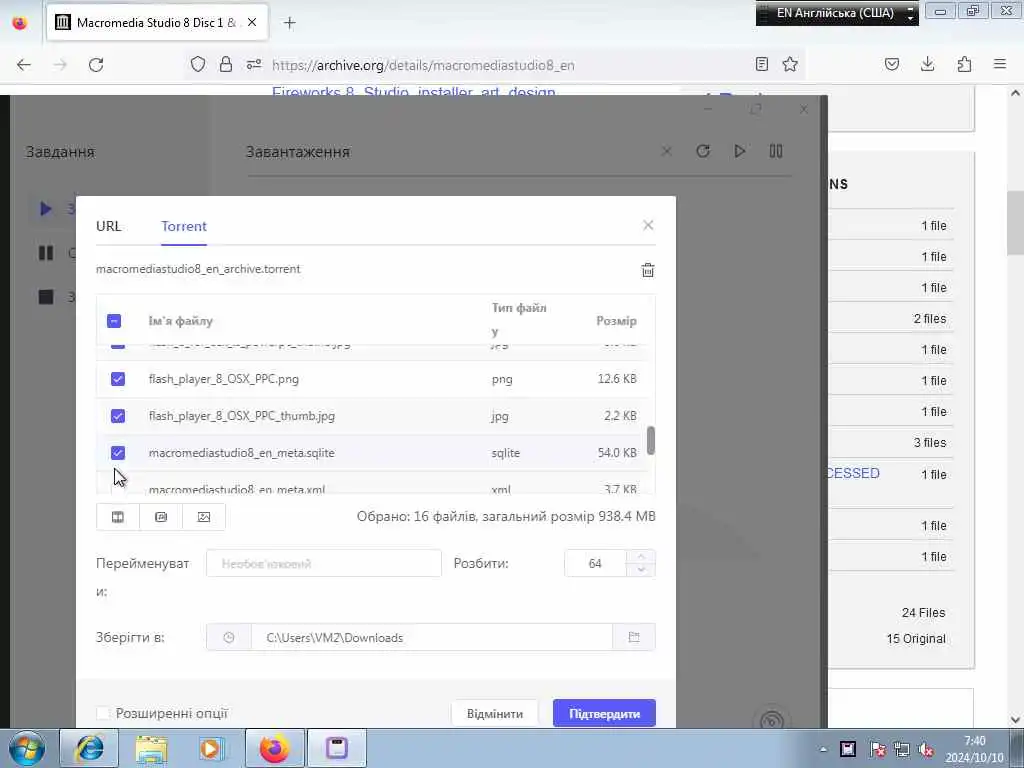The width and height of the screenshot is (1024, 768).
Task: Uncheck flash_player_8_OSX_PPC.png file
Action: pos(118,379)
